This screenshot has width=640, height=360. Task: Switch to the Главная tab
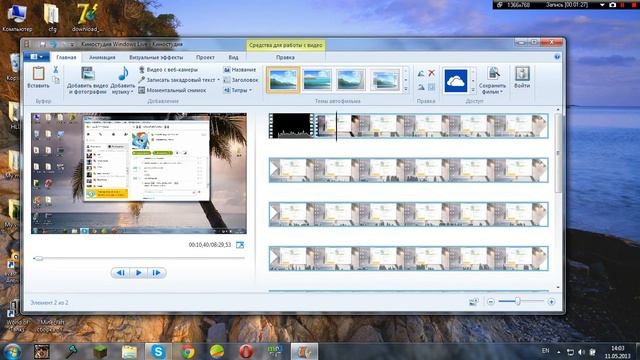point(66,58)
